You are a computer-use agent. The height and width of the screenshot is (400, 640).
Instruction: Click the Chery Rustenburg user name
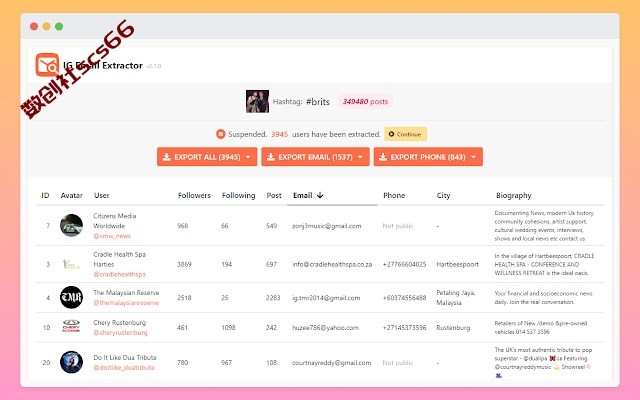(119, 322)
